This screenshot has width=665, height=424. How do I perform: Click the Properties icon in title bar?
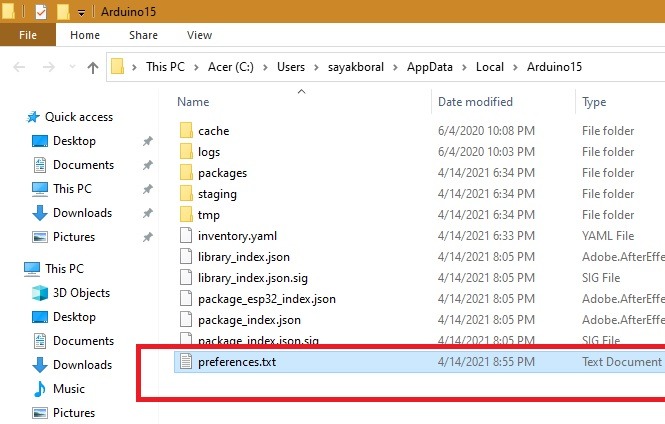point(41,11)
